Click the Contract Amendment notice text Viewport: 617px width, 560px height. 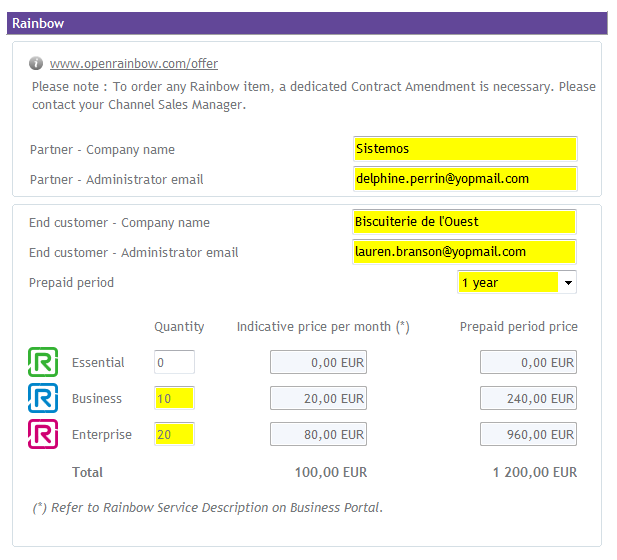(314, 96)
